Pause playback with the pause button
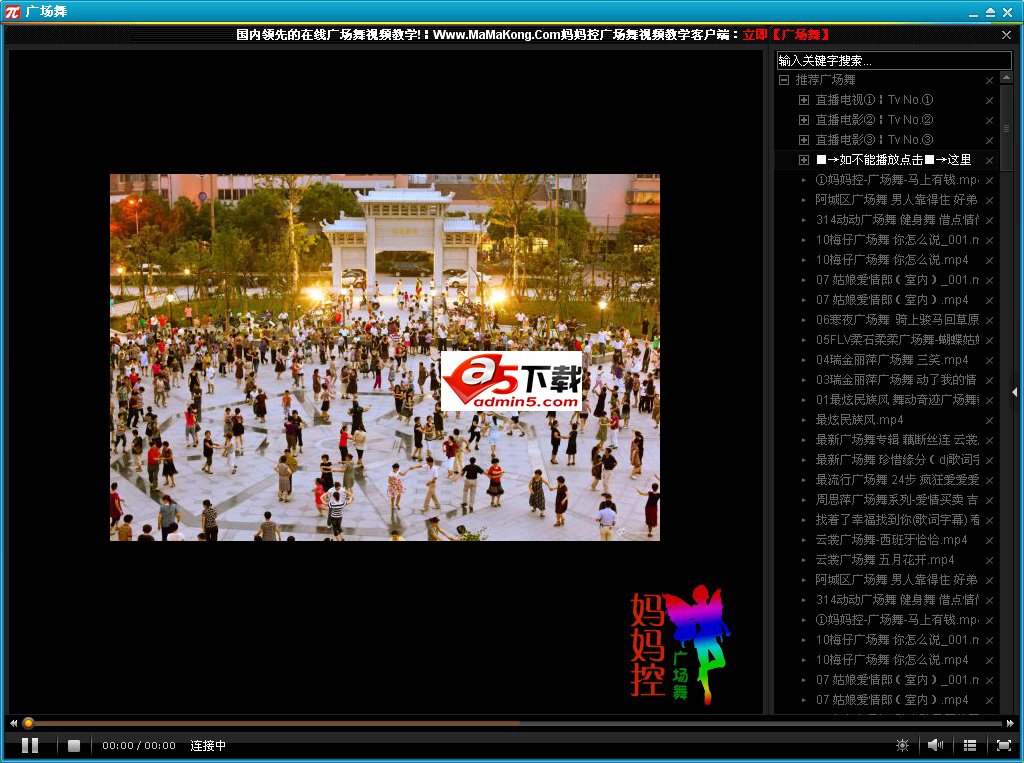Image resolution: width=1024 pixels, height=763 pixels. pos(30,745)
